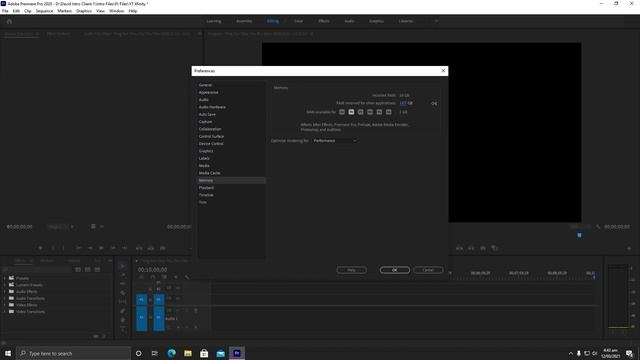Click Export Frame camera in Source monitor
Image resolution: width=640 pixels, height=360 pixels.
pyautogui.click(x=162, y=248)
